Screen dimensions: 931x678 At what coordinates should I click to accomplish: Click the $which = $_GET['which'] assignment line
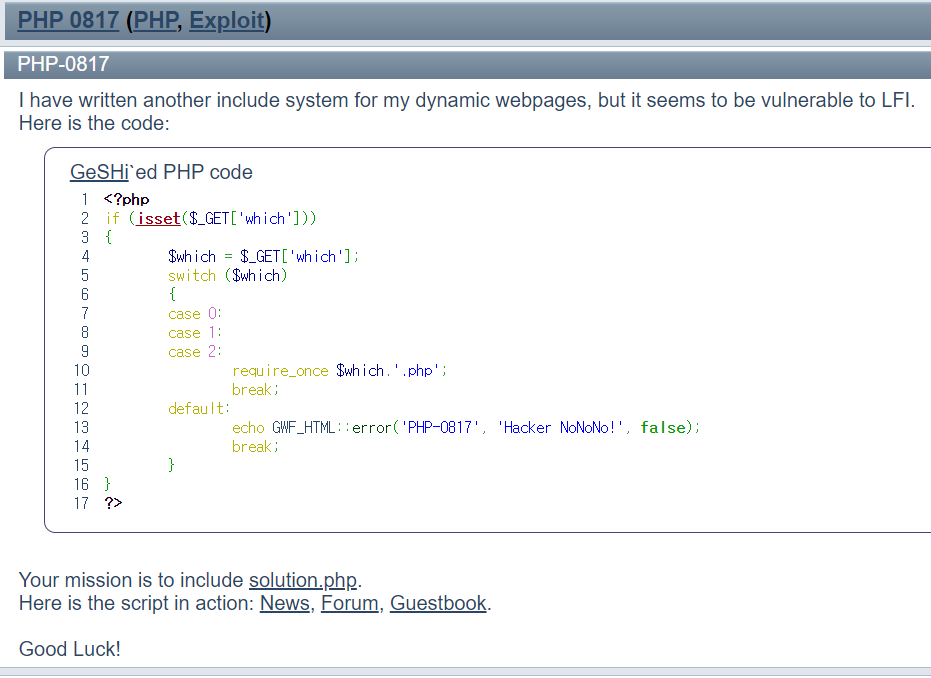(264, 256)
